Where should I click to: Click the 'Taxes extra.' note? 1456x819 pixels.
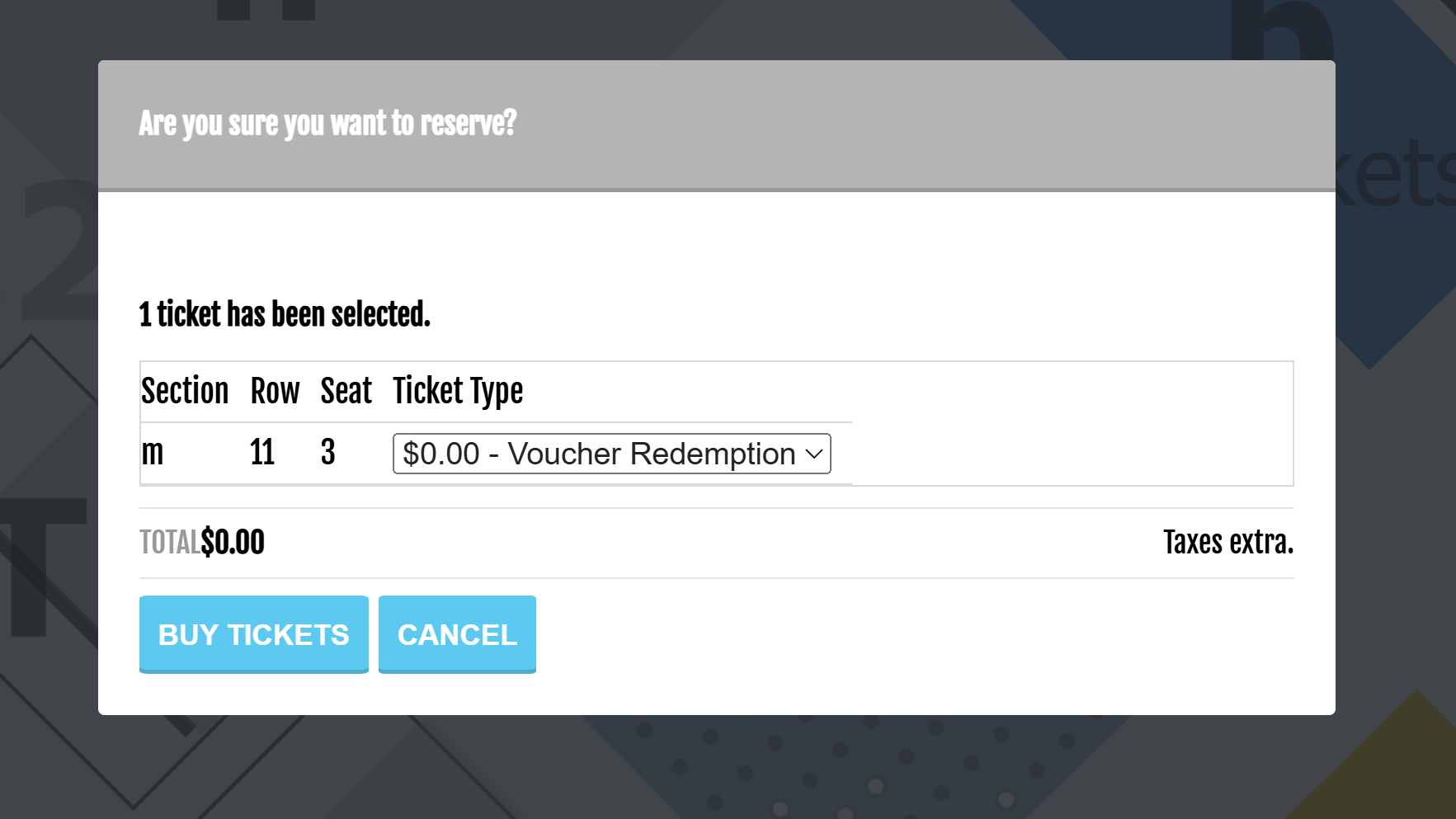pos(1227,543)
